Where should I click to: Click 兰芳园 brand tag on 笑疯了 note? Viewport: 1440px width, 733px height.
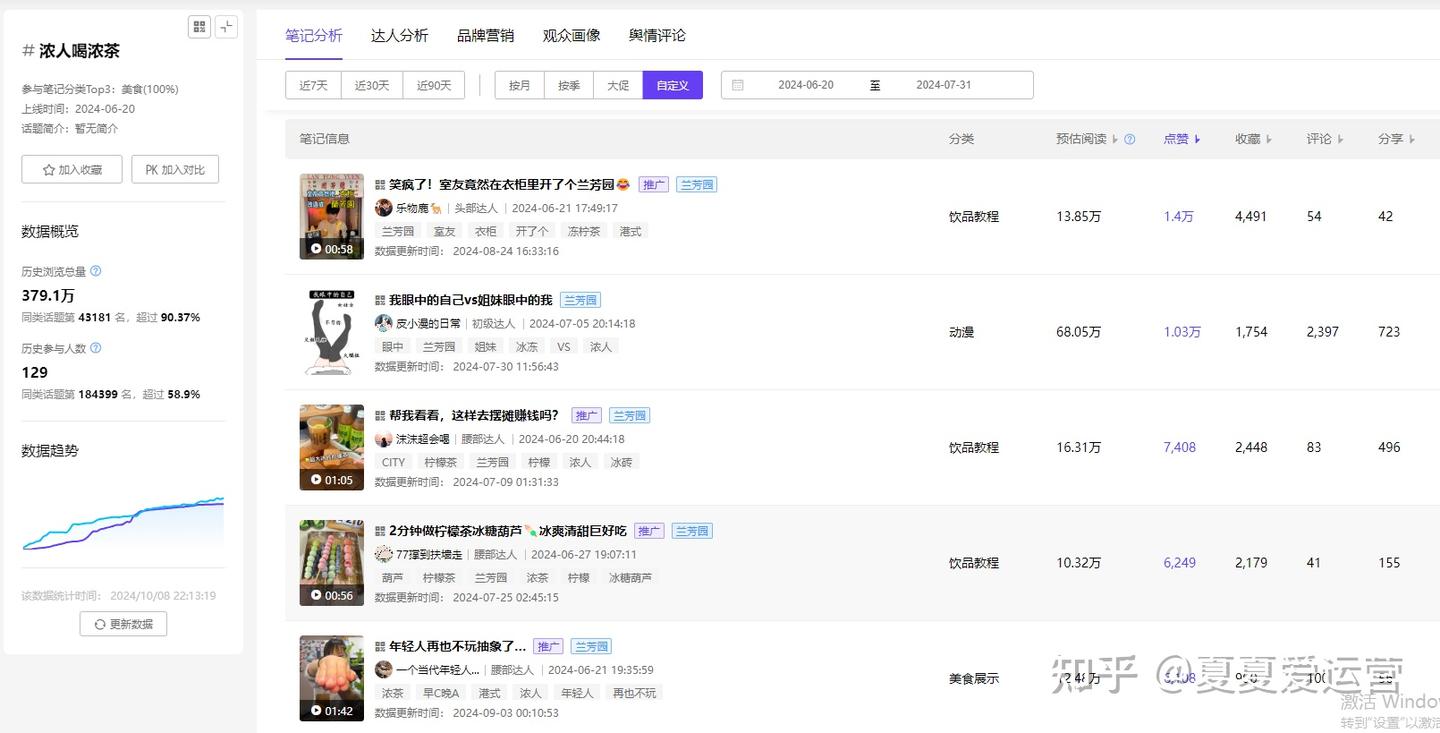coord(696,185)
